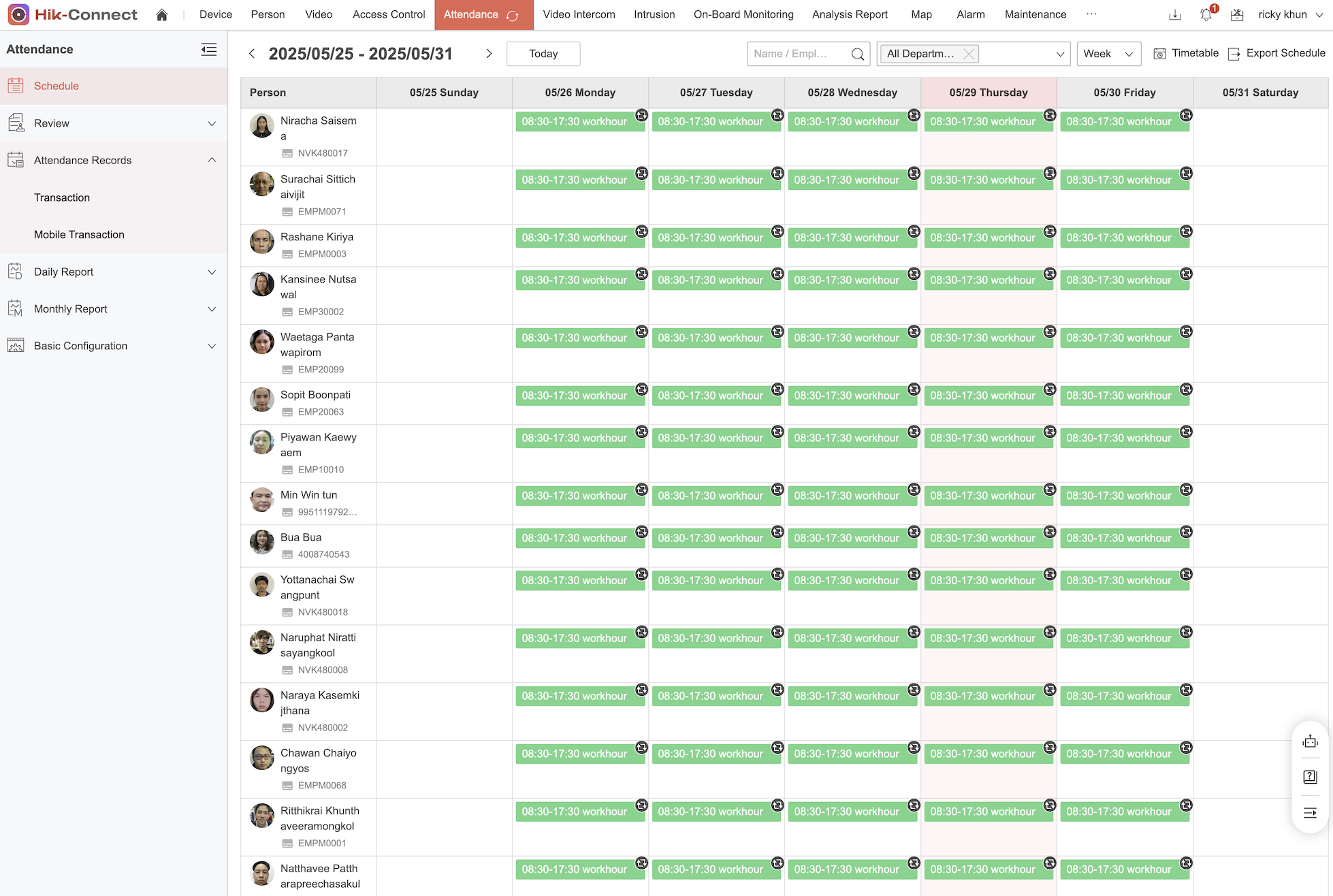Click Bua Bua's profile photo
The height and width of the screenshot is (896, 1333).
[261, 542]
